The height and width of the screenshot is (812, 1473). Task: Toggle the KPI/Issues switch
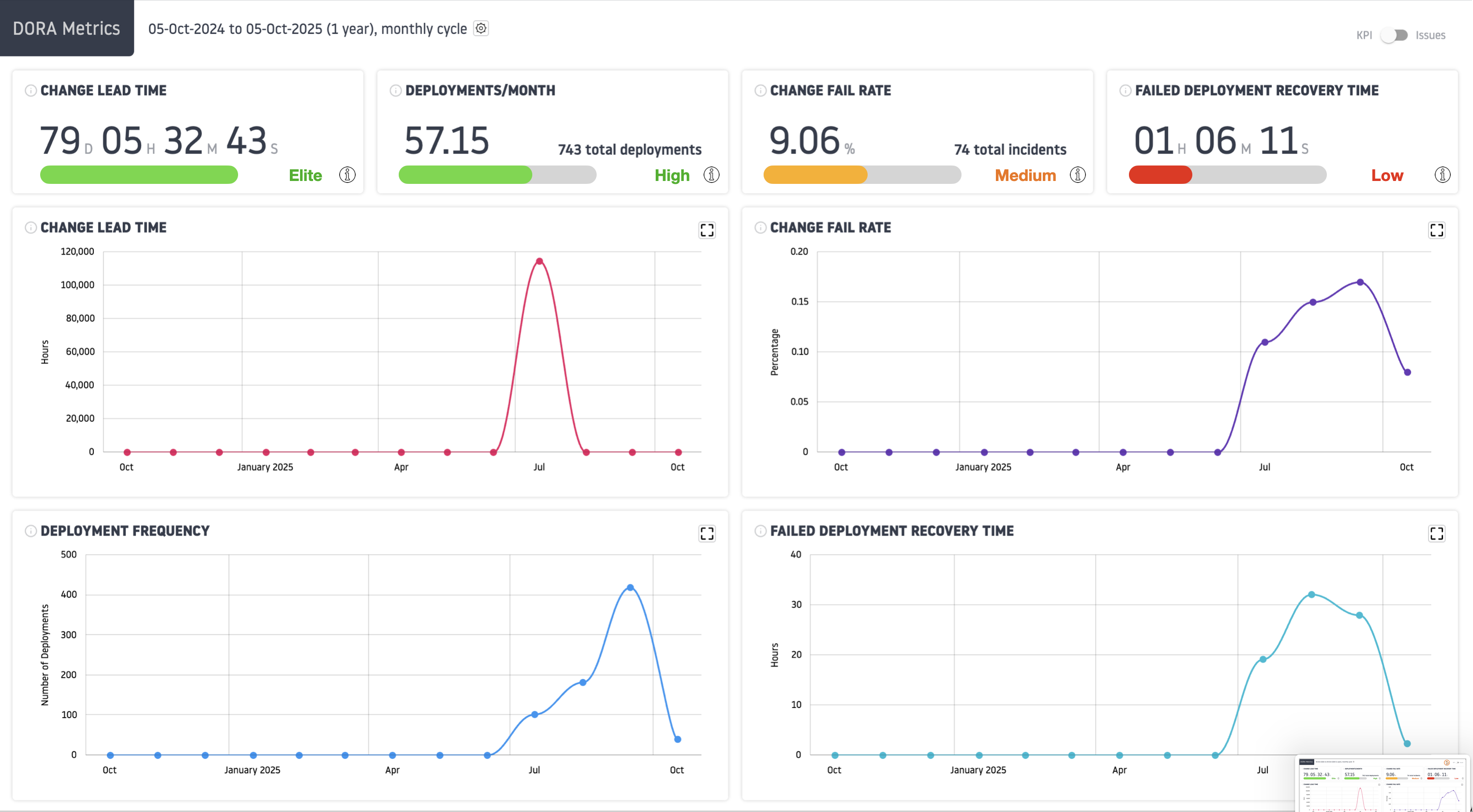[1394, 35]
